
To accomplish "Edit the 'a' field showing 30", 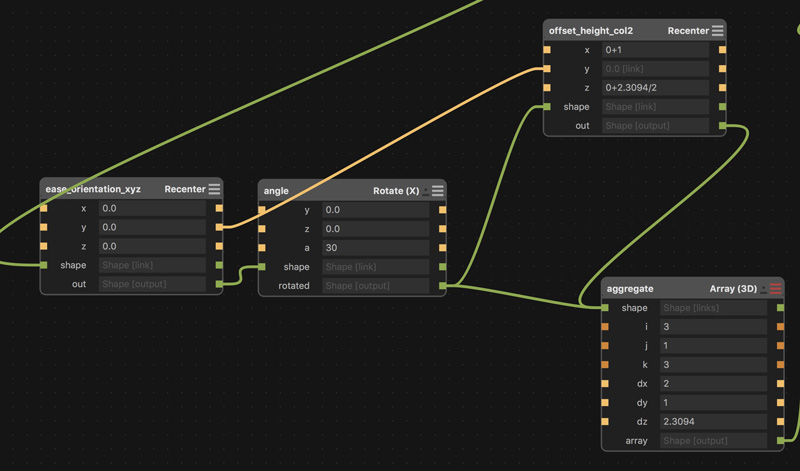I will point(376,247).
